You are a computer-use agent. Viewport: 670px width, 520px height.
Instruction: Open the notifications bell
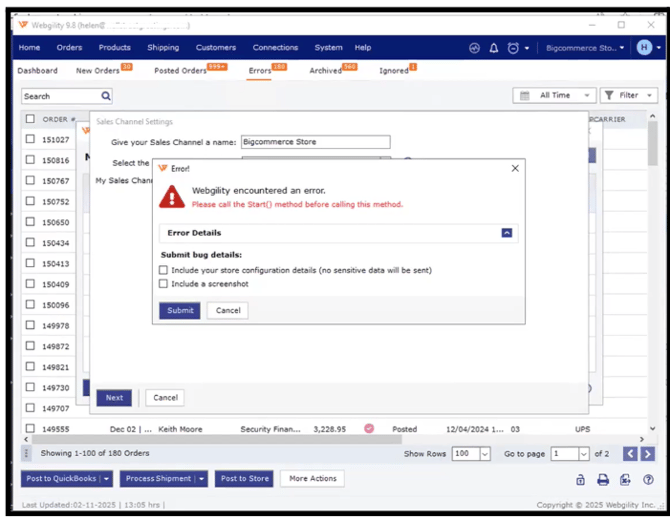(x=494, y=48)
